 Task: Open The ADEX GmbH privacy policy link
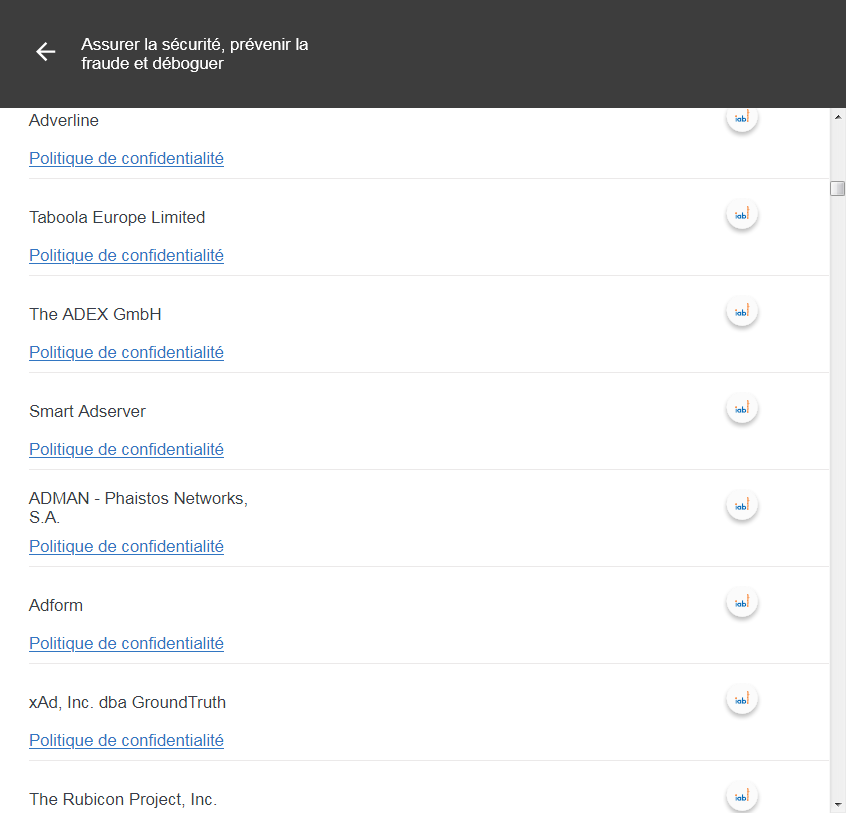click(126, 352)
